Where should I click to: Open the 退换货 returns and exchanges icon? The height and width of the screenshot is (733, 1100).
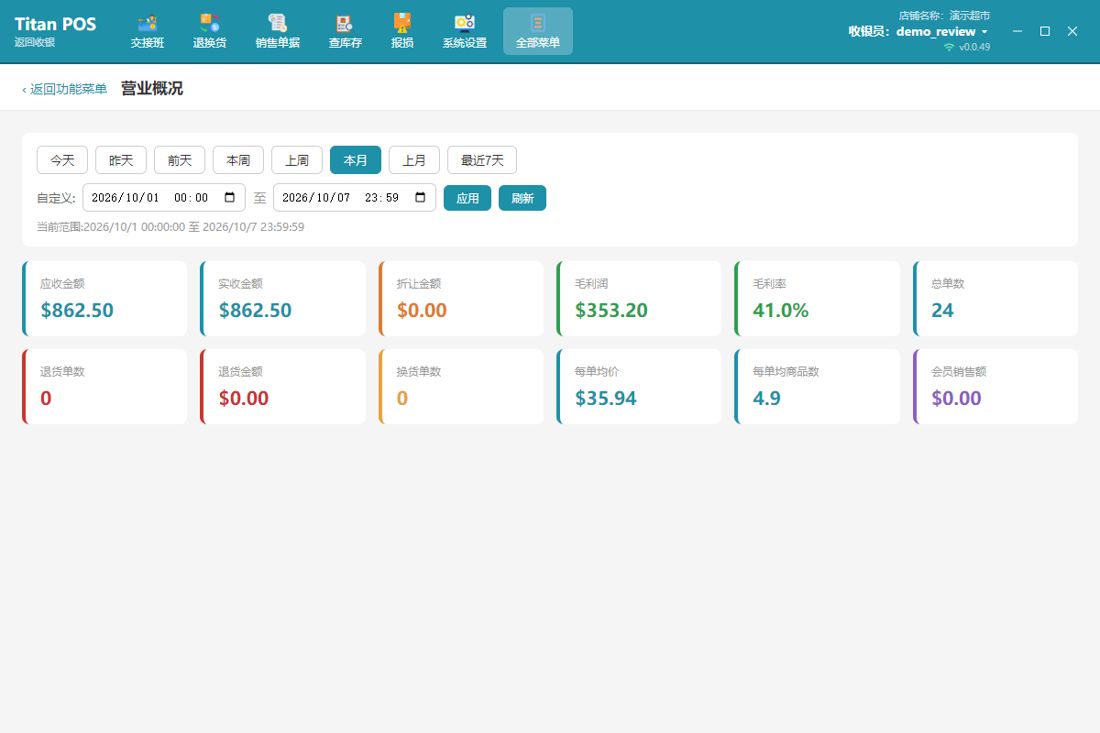point(210,32)
